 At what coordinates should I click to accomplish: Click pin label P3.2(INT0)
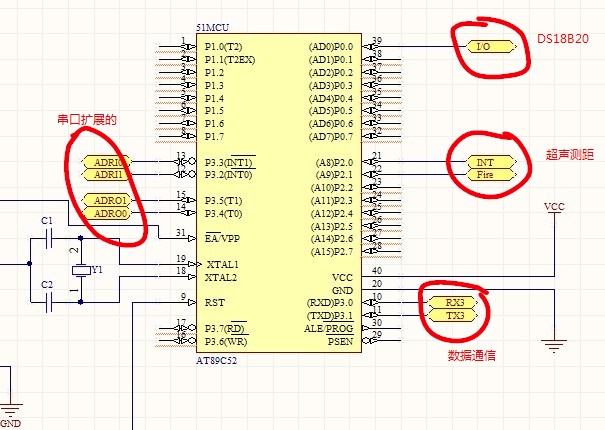pyautogui.click(x=228, y=175)
